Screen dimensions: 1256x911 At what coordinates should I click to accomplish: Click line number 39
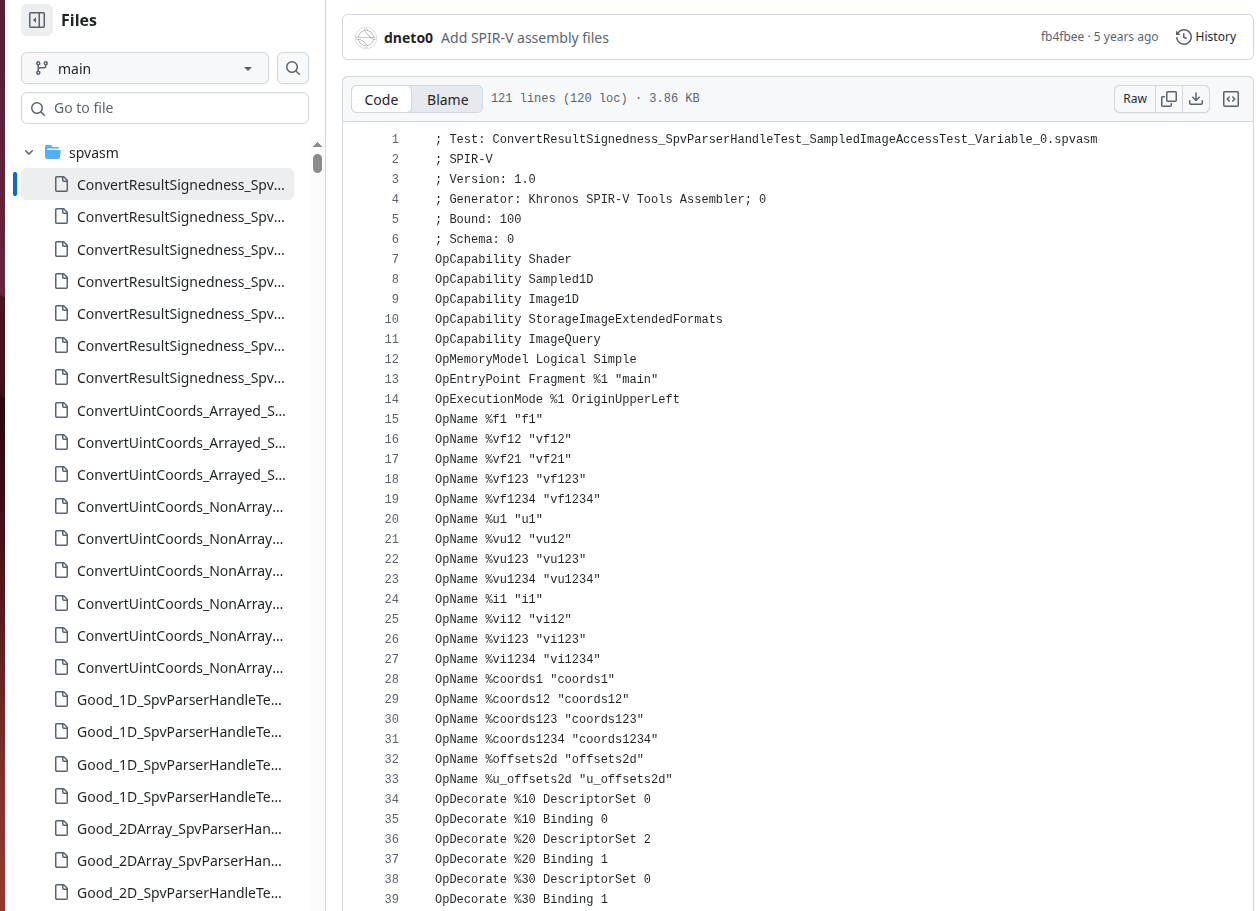click(x=391, y=899)
